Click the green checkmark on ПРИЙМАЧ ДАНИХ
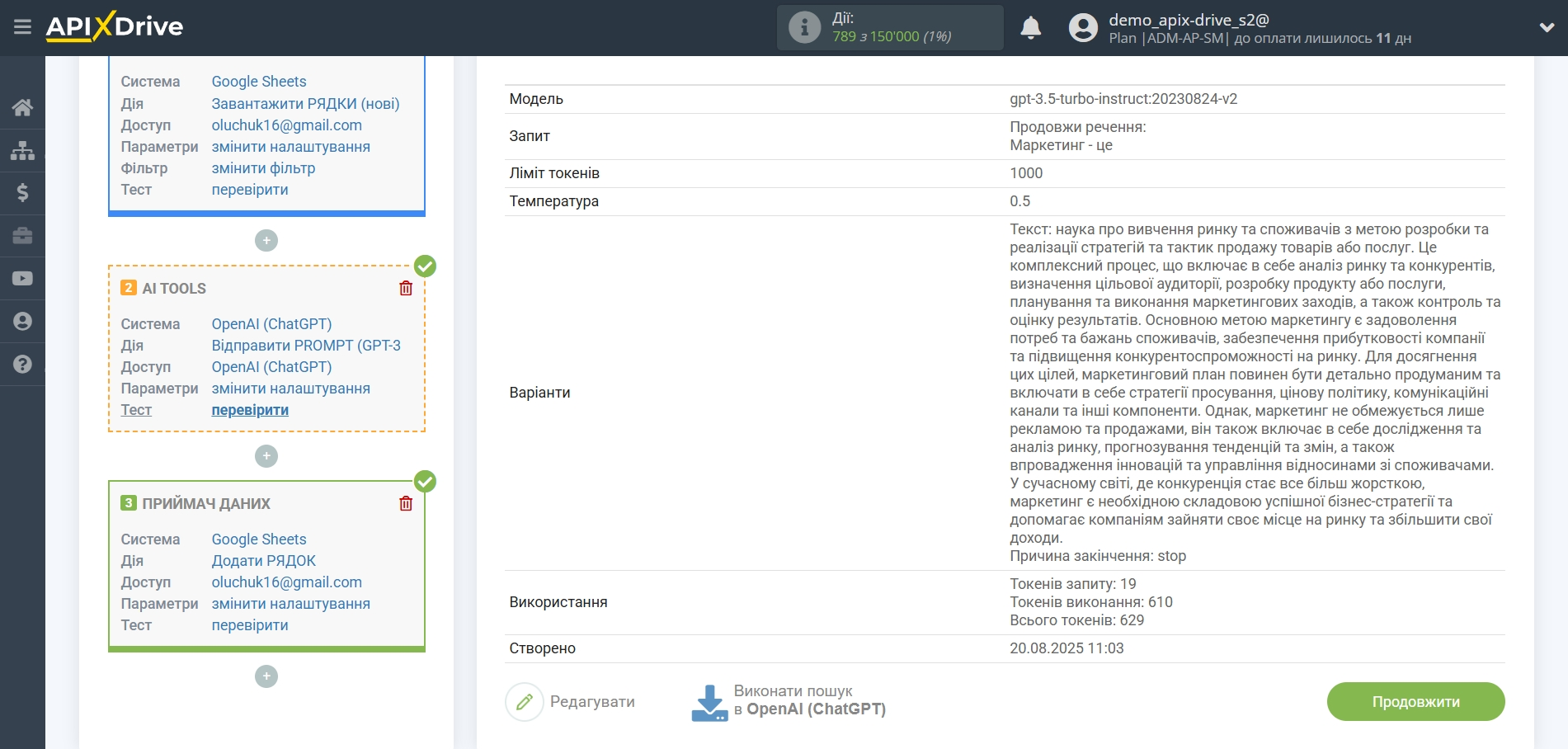 pos(425,481)
